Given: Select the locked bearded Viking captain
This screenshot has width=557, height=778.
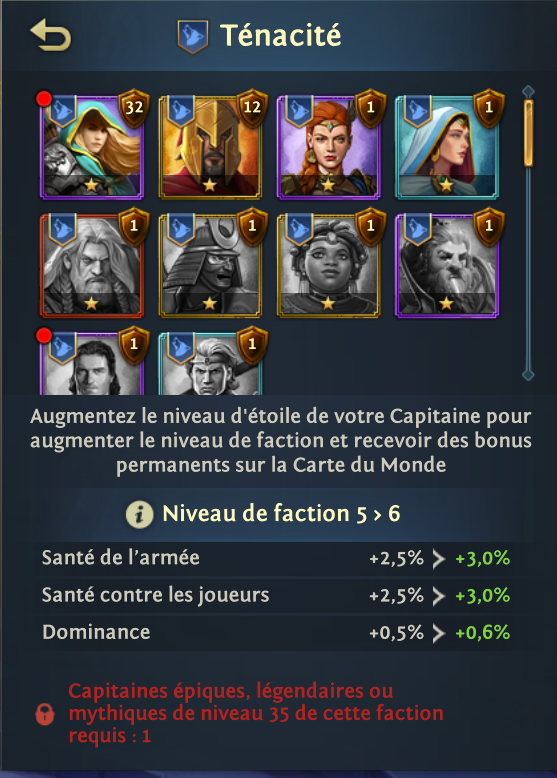Looking at the screenshot, I should pos(92,266).
